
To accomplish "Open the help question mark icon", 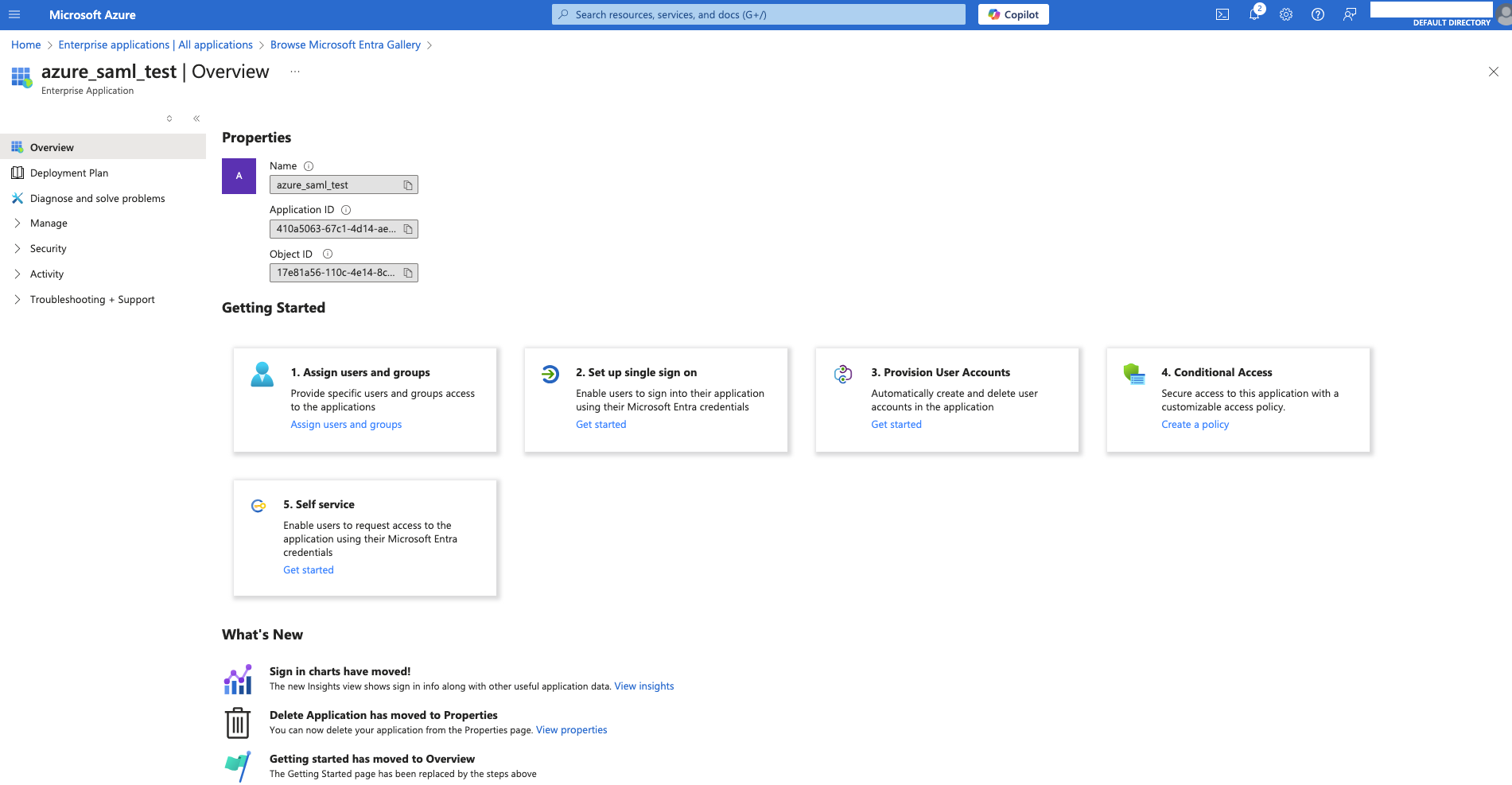I will 1318,14.
